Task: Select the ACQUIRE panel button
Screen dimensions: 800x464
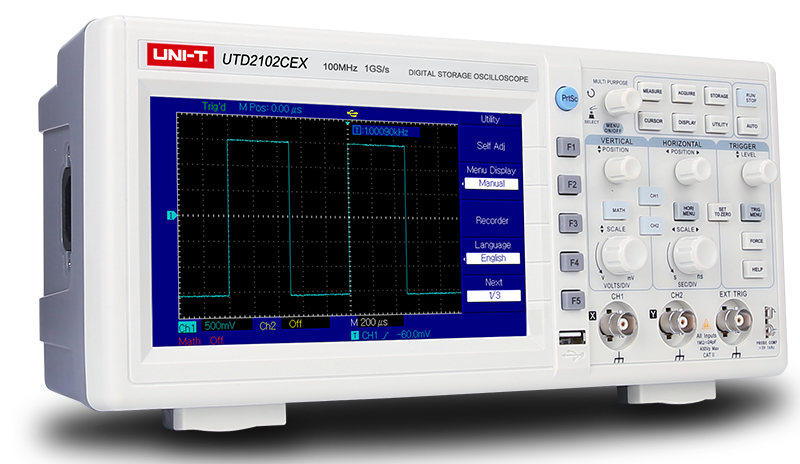Action: [686, 94]
